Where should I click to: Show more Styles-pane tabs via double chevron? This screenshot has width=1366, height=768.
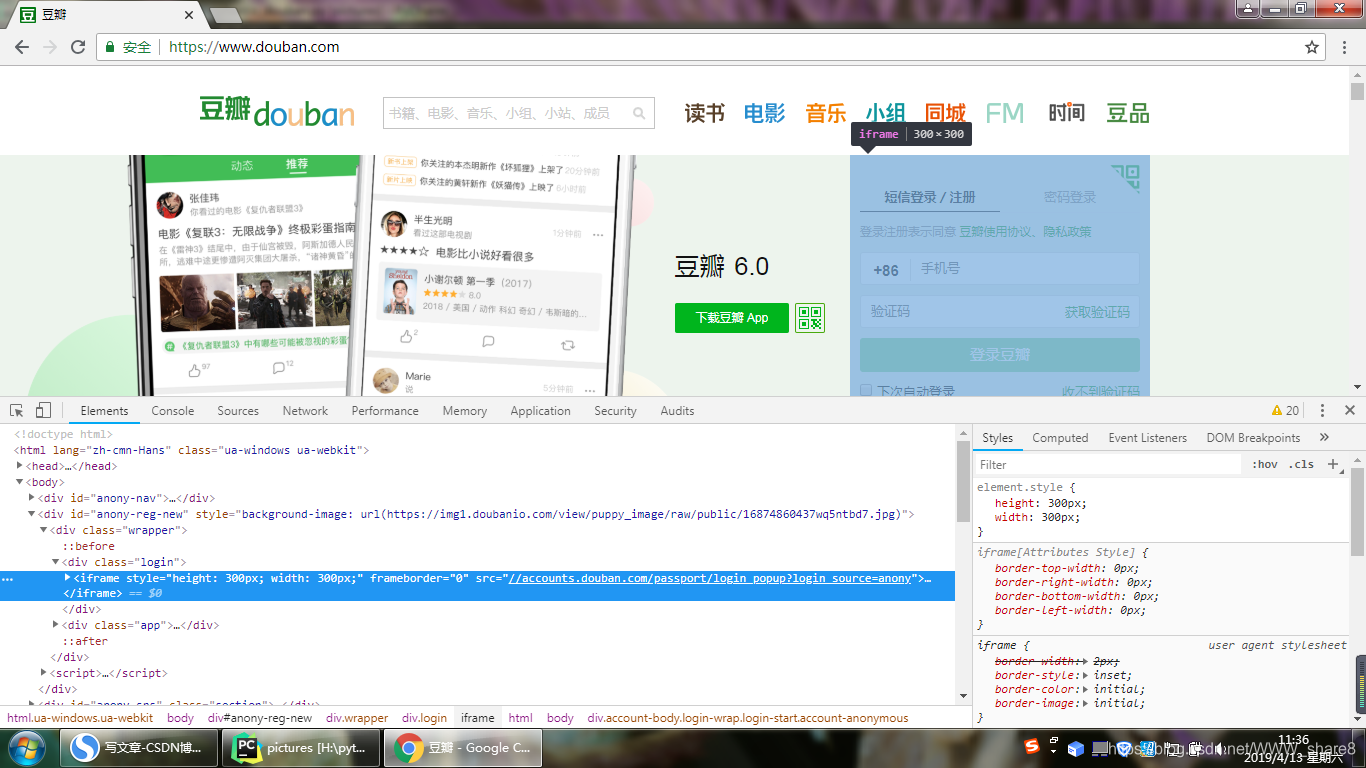pos(1324,438)
